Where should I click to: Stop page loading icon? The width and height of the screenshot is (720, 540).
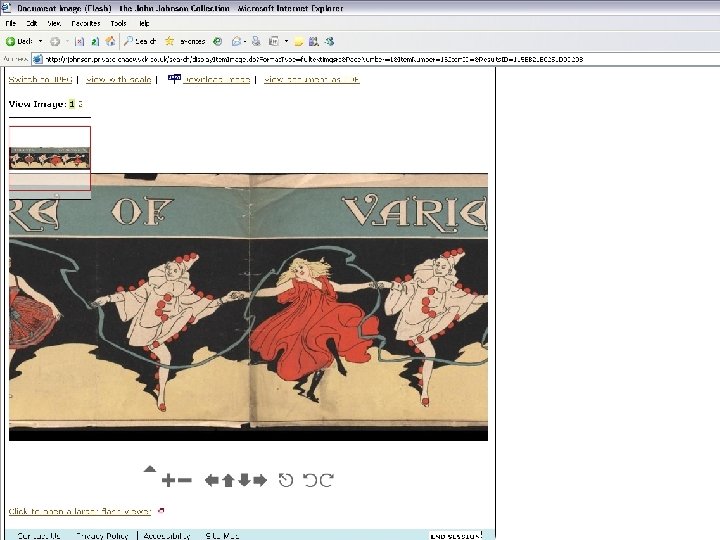(x=79, y=42)
